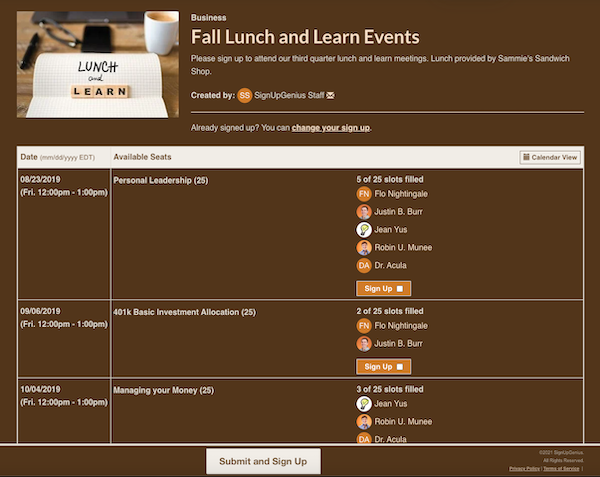Click Dr. Acula name in Personal Leadership
This screenshot has height=477, width=600.
(390, 265)
